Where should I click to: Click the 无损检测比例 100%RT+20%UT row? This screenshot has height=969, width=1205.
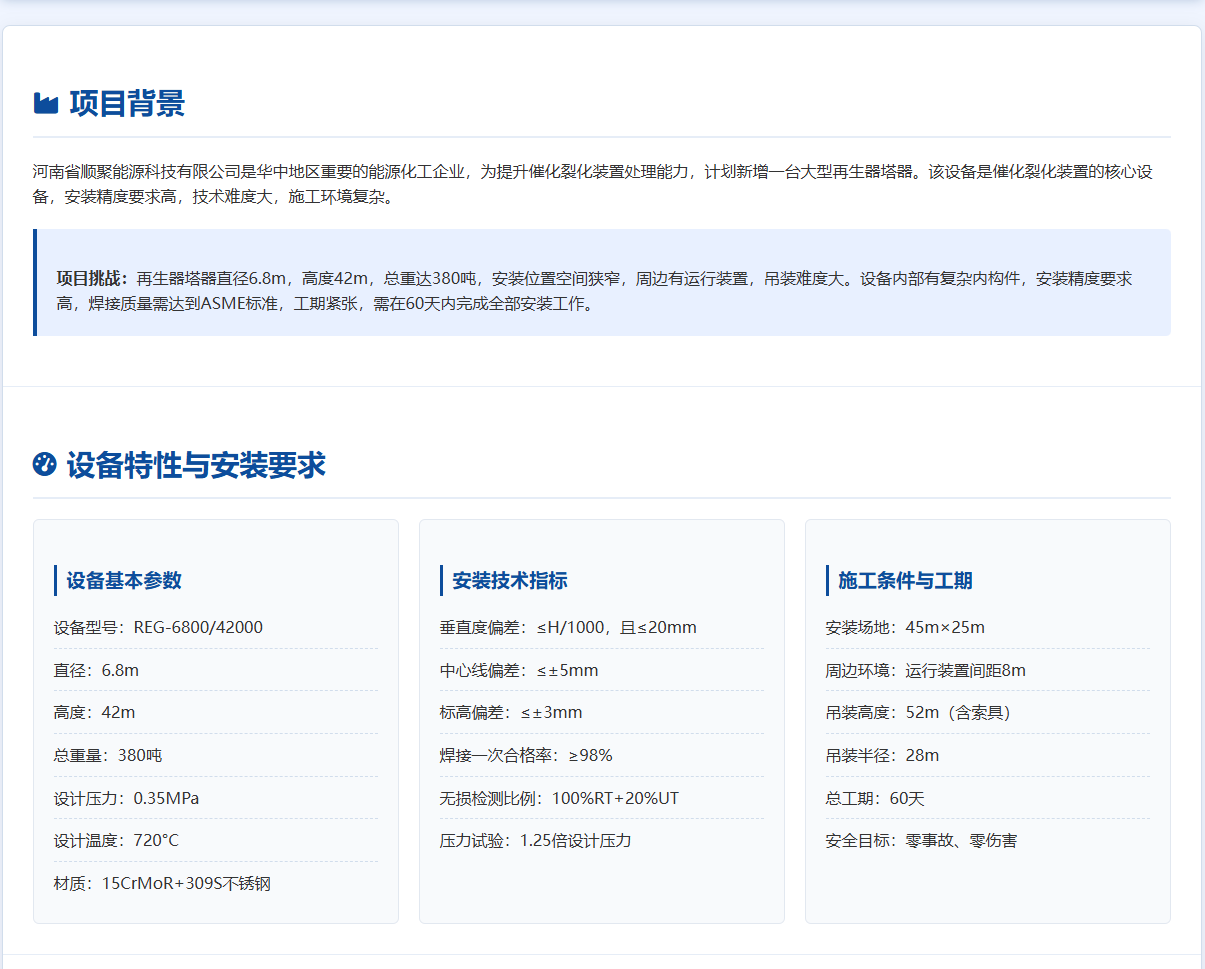[x=559, y=799]
